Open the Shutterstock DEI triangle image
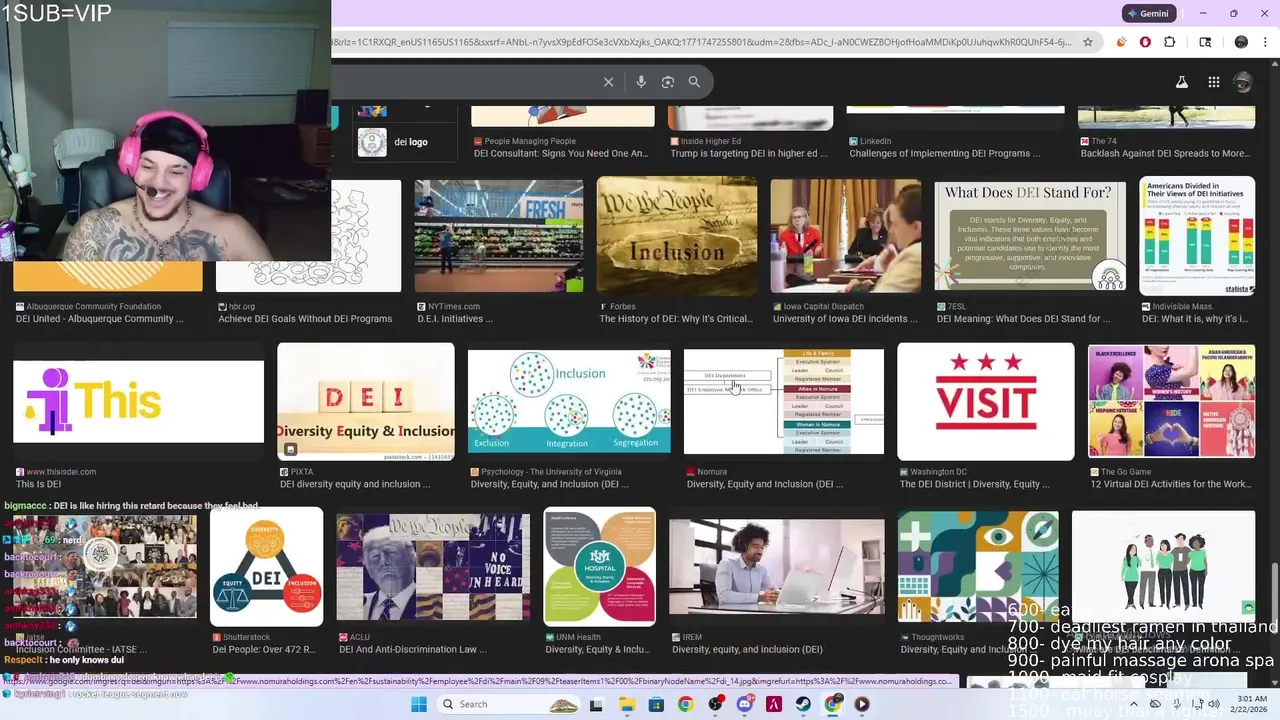The image size is (1280, 720). coord(266,567)
